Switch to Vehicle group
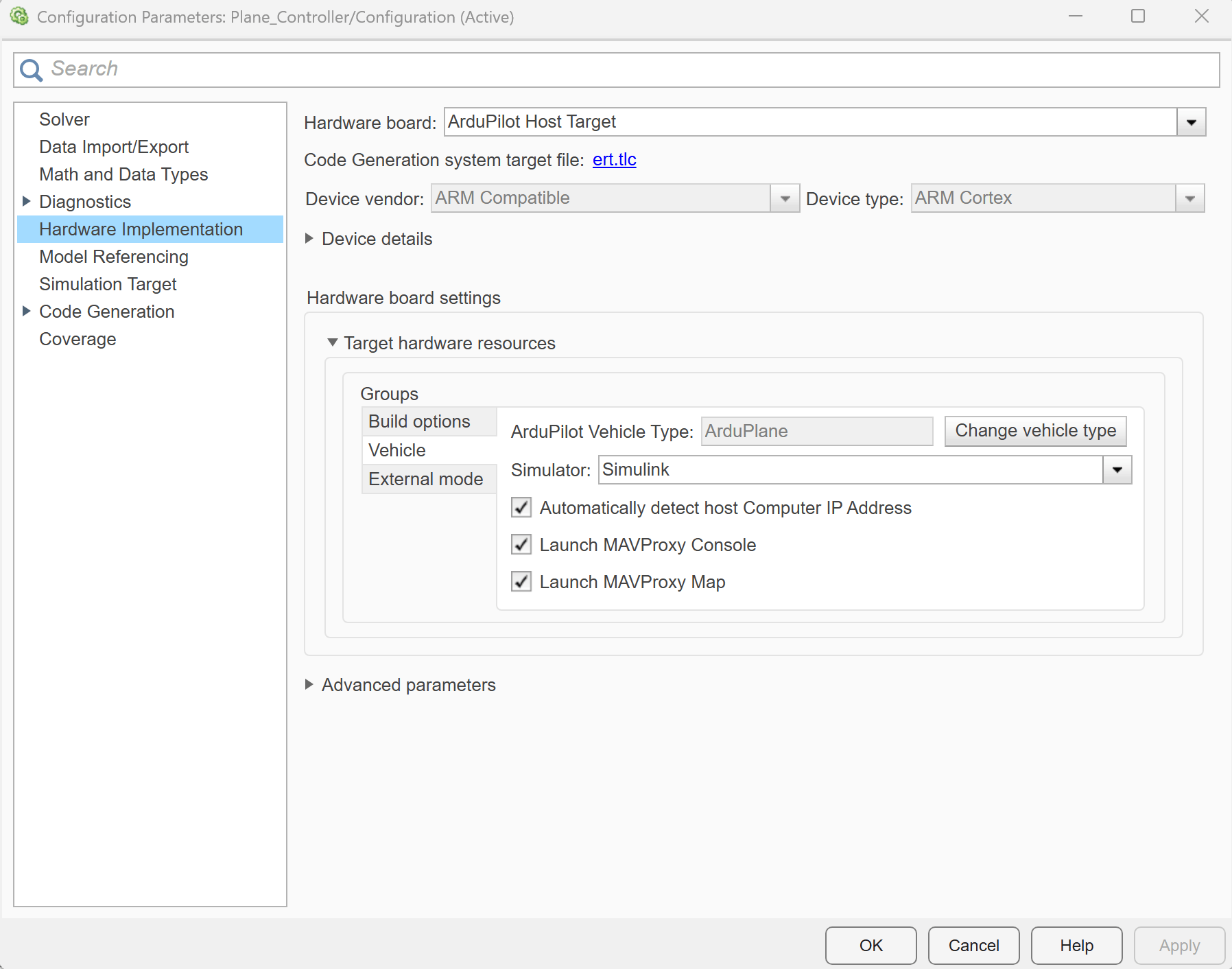Screen dimensions: 1232x969 (x=429, y=450)
